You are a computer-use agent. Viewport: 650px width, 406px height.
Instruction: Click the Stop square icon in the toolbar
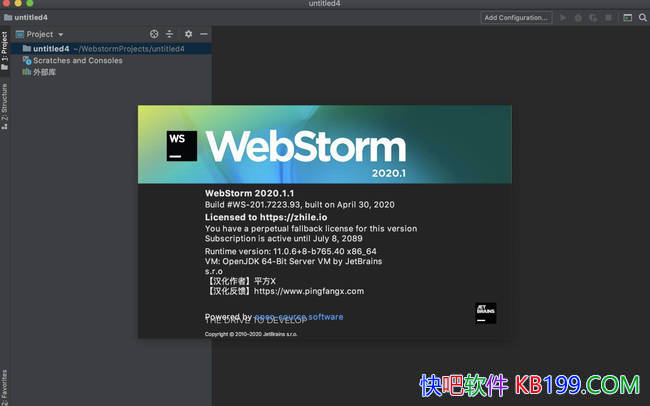pyautogui.click(x=609, y=17)
